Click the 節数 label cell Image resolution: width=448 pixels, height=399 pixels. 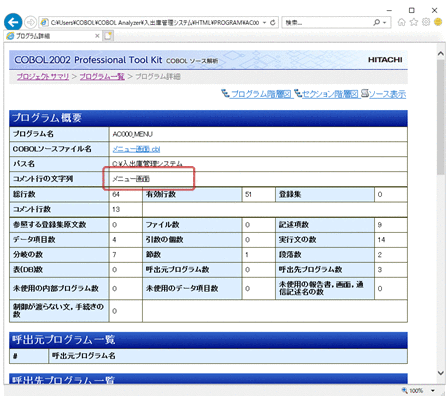click(x=192, y=255)
